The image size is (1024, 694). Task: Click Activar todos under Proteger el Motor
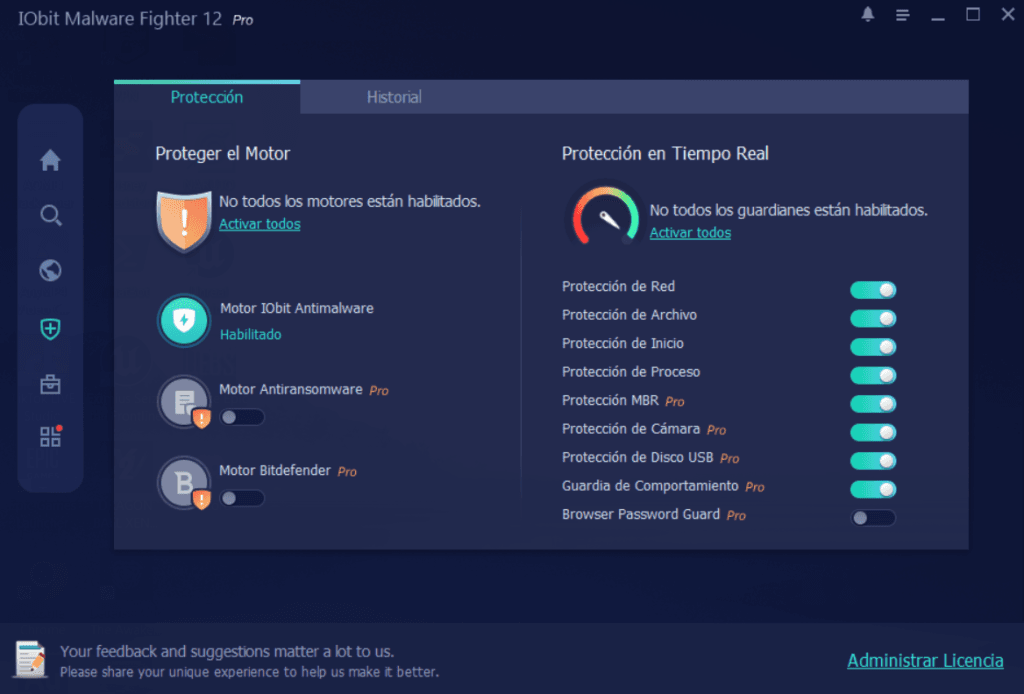coord(259,224)
